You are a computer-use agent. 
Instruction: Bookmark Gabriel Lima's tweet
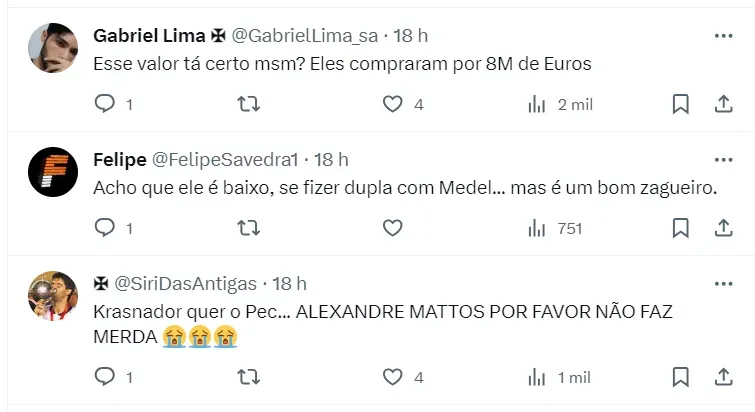point(680,104)
